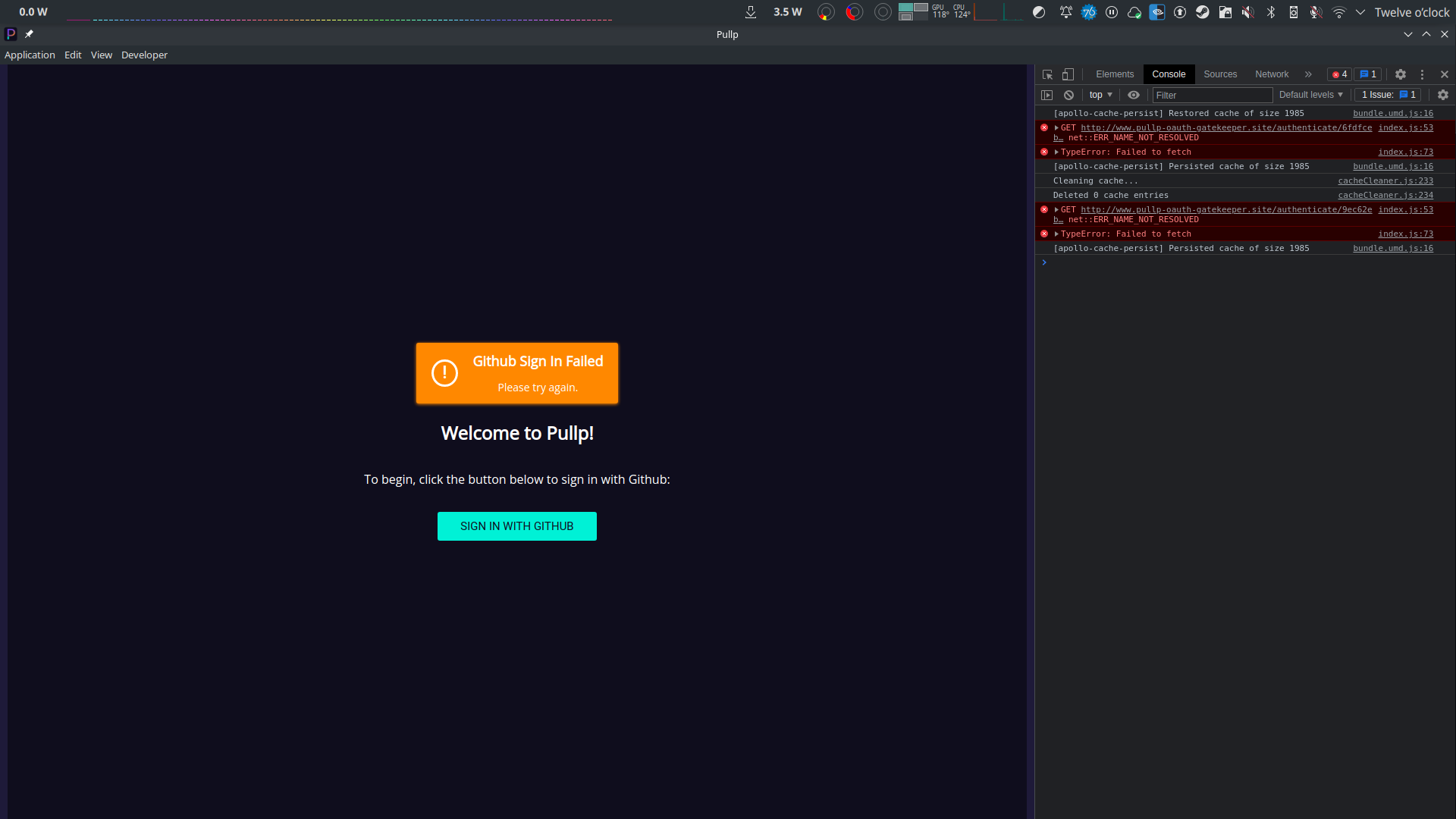Show more DevTools tabs chevron

1308,74
